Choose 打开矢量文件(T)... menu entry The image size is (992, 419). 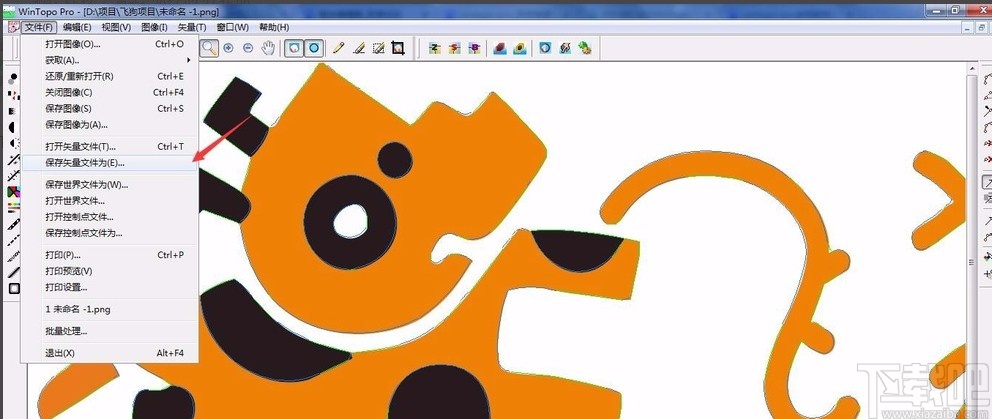point(109,147)
